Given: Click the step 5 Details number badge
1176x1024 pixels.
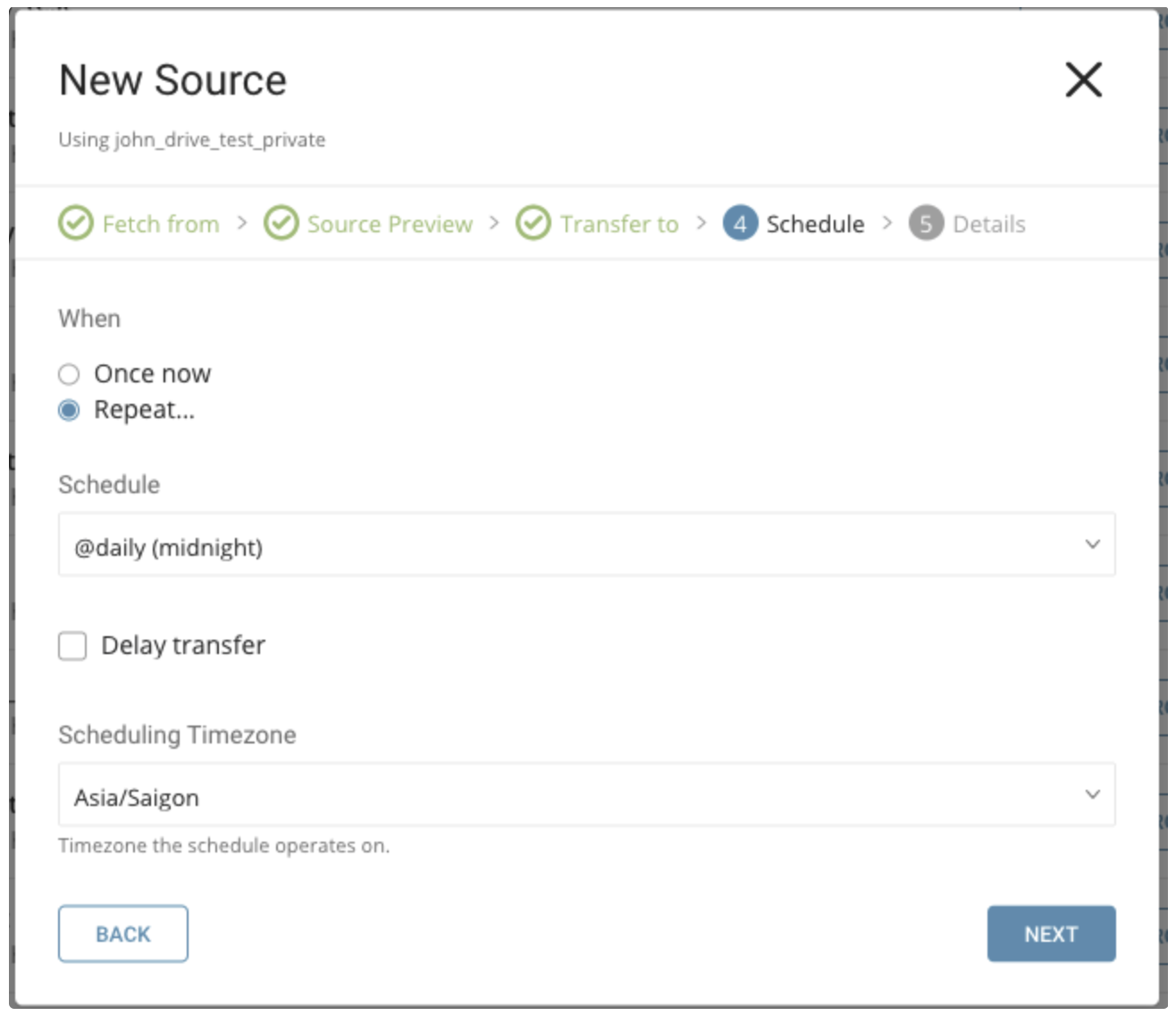Looking at the screenshot, I should tap(926, 223).
